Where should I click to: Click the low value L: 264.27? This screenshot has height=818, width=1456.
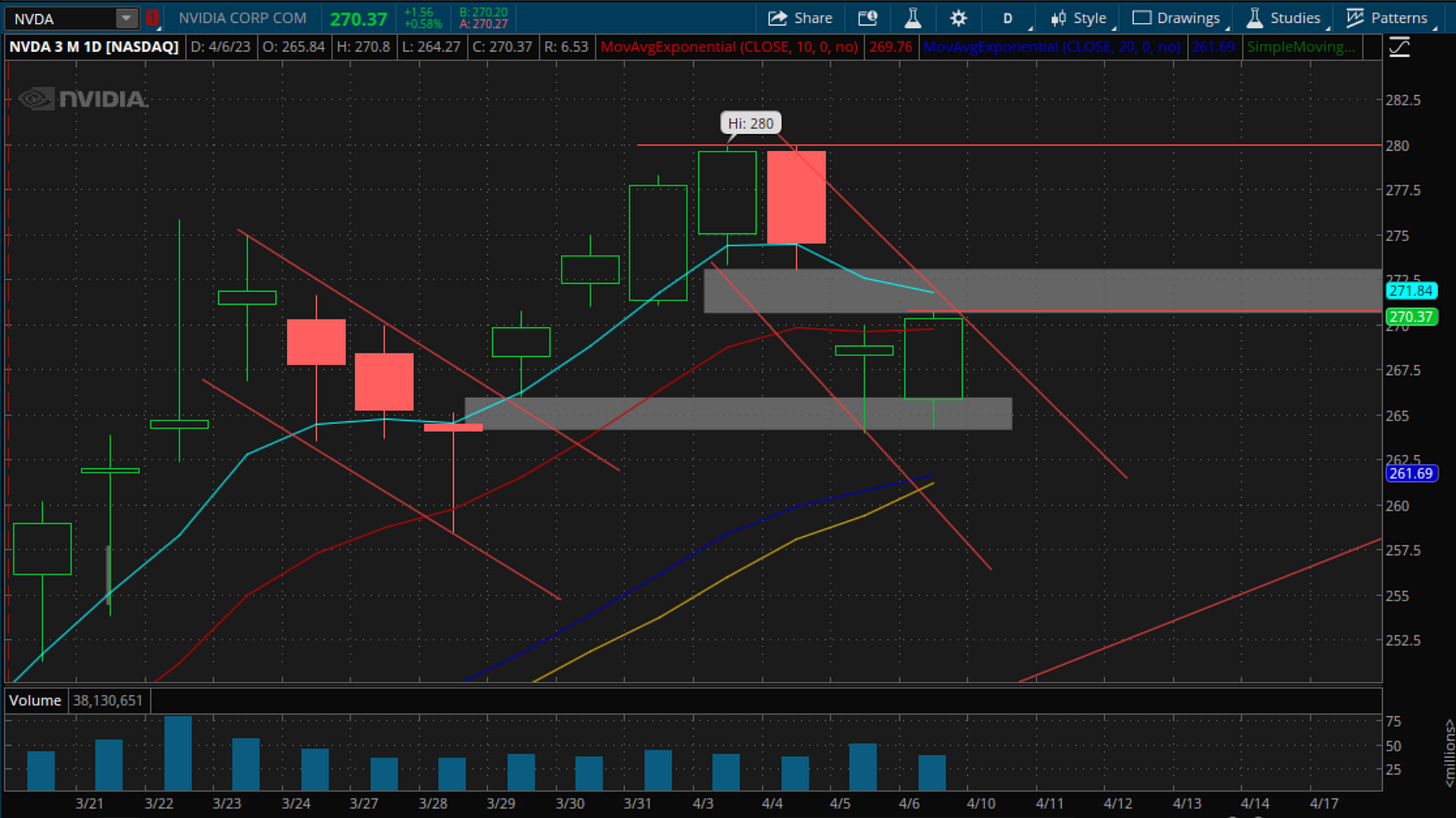click(434, 46)
